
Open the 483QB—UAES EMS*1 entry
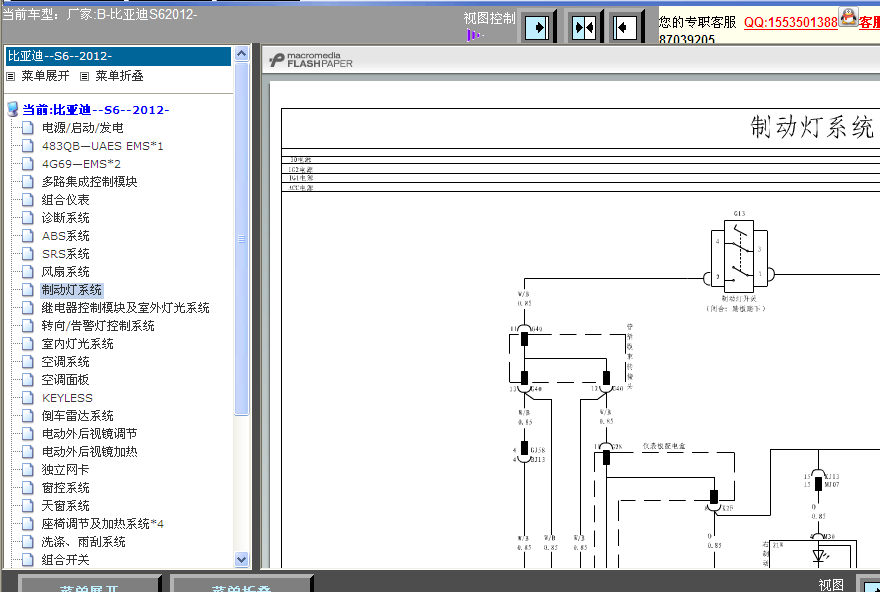click(x=102, y=146)
